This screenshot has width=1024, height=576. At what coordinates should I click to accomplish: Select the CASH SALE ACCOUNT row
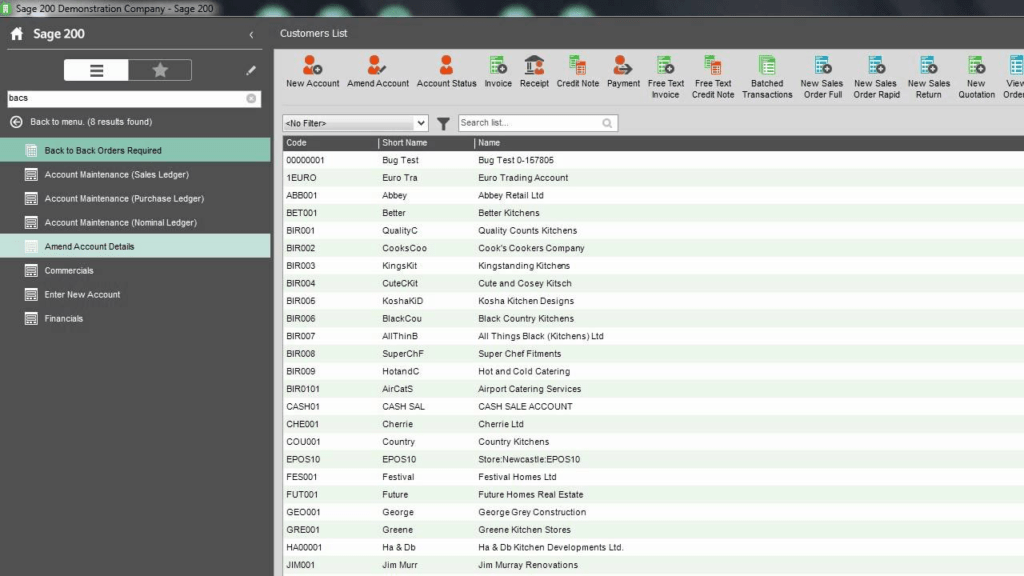click(653, 407)
